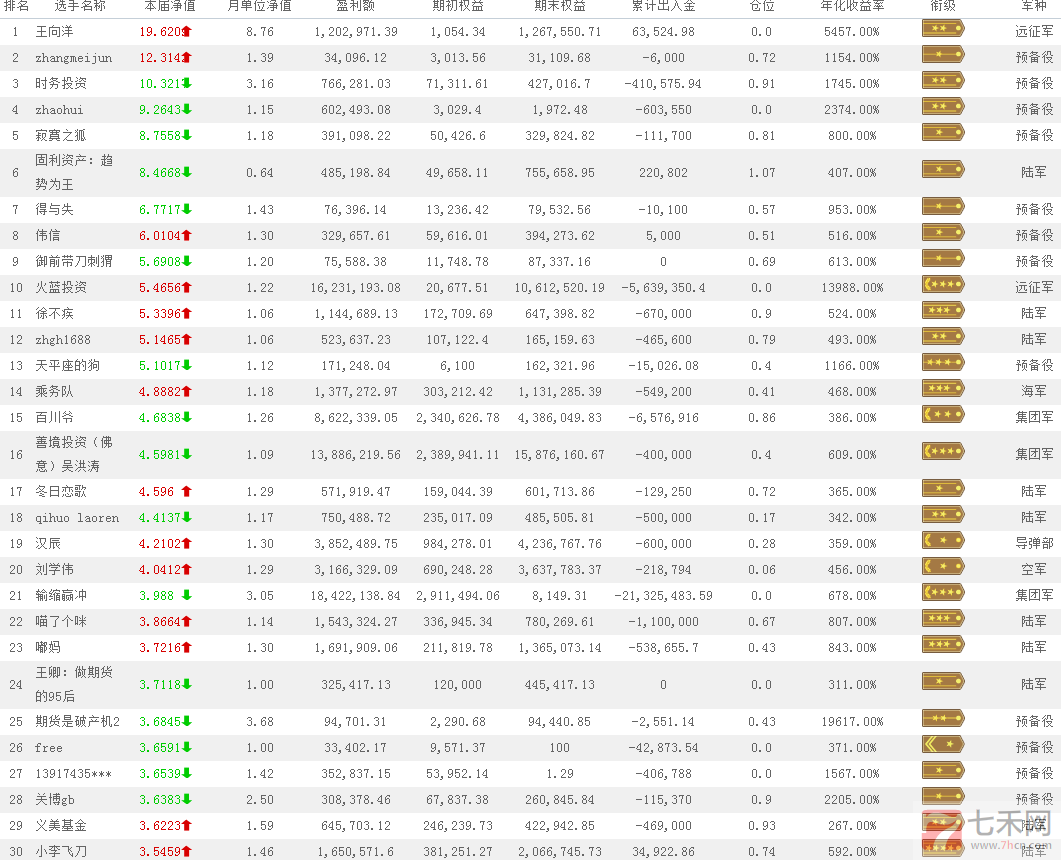Viewport: 1061px width, 860px height.
Task: Click monthly unit value 8.76
Action: click(261, 32)
